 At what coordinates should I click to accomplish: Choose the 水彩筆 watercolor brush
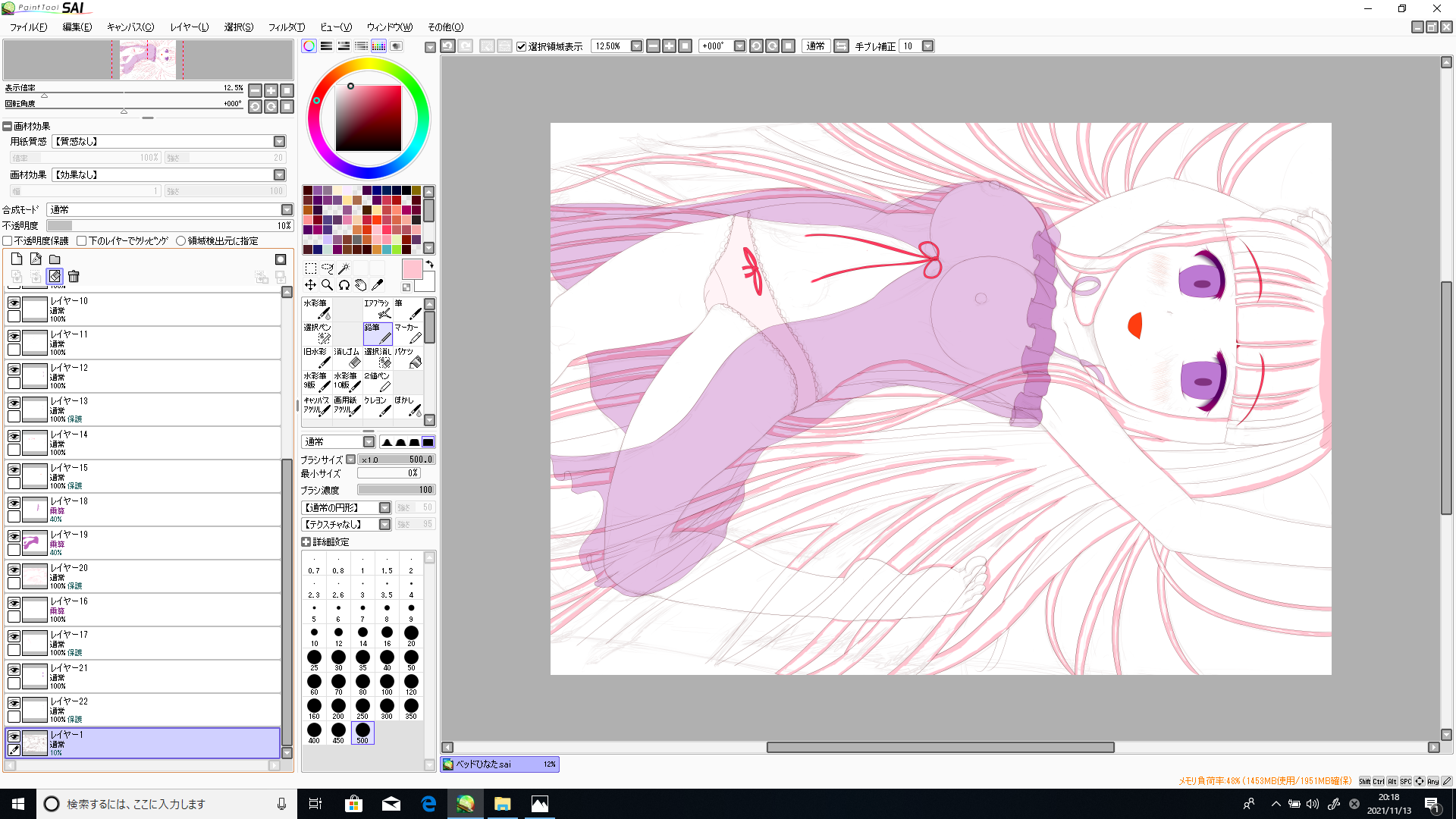(317, 309)
